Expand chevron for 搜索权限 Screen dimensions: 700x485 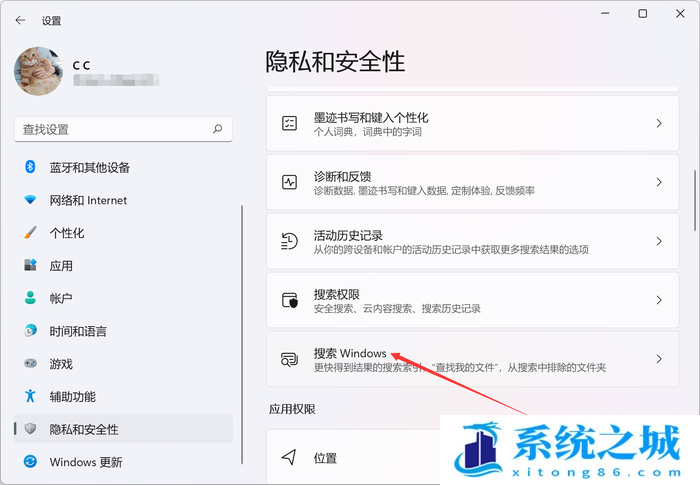[x=659, y=300]
